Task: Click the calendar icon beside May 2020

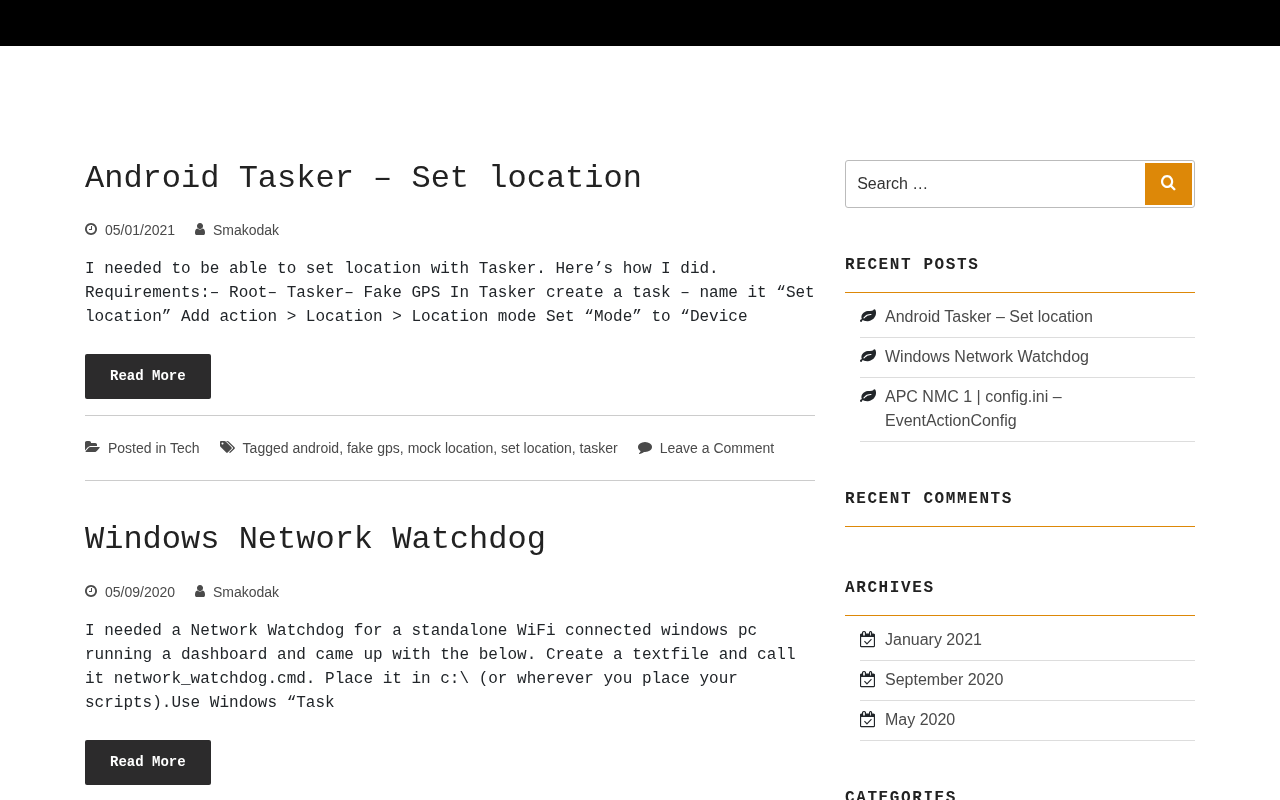Action: click(868, 719)
